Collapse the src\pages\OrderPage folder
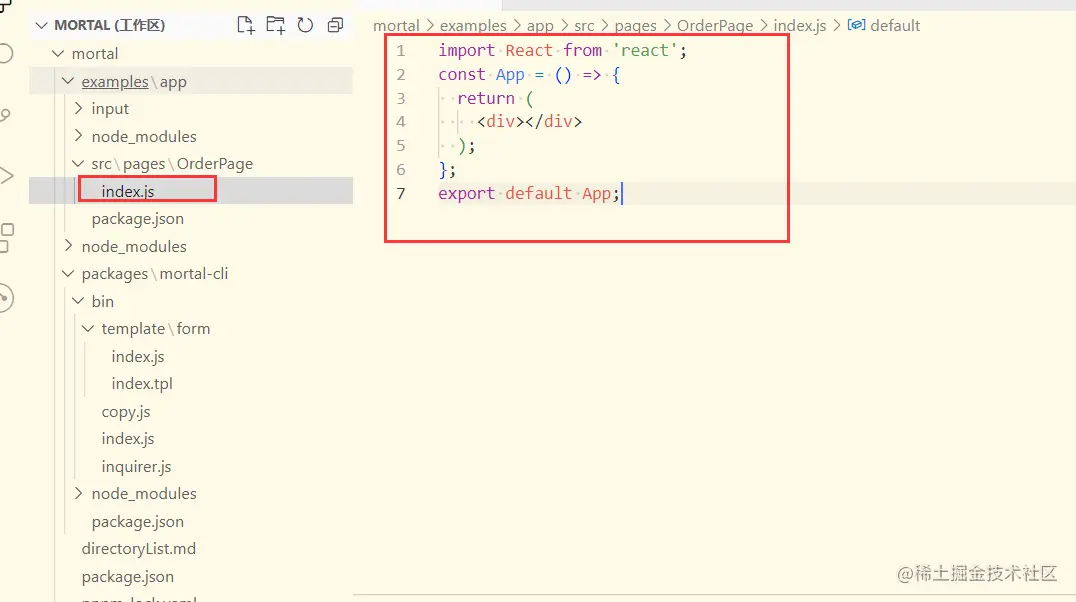Image resolution: width=1076 pixels, height=602 pixels. [x=78, y=163]
